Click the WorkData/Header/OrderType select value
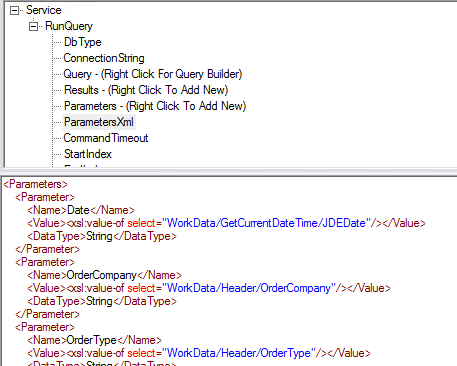The width and height of the screenshot is (457, 366). point(239,353)
